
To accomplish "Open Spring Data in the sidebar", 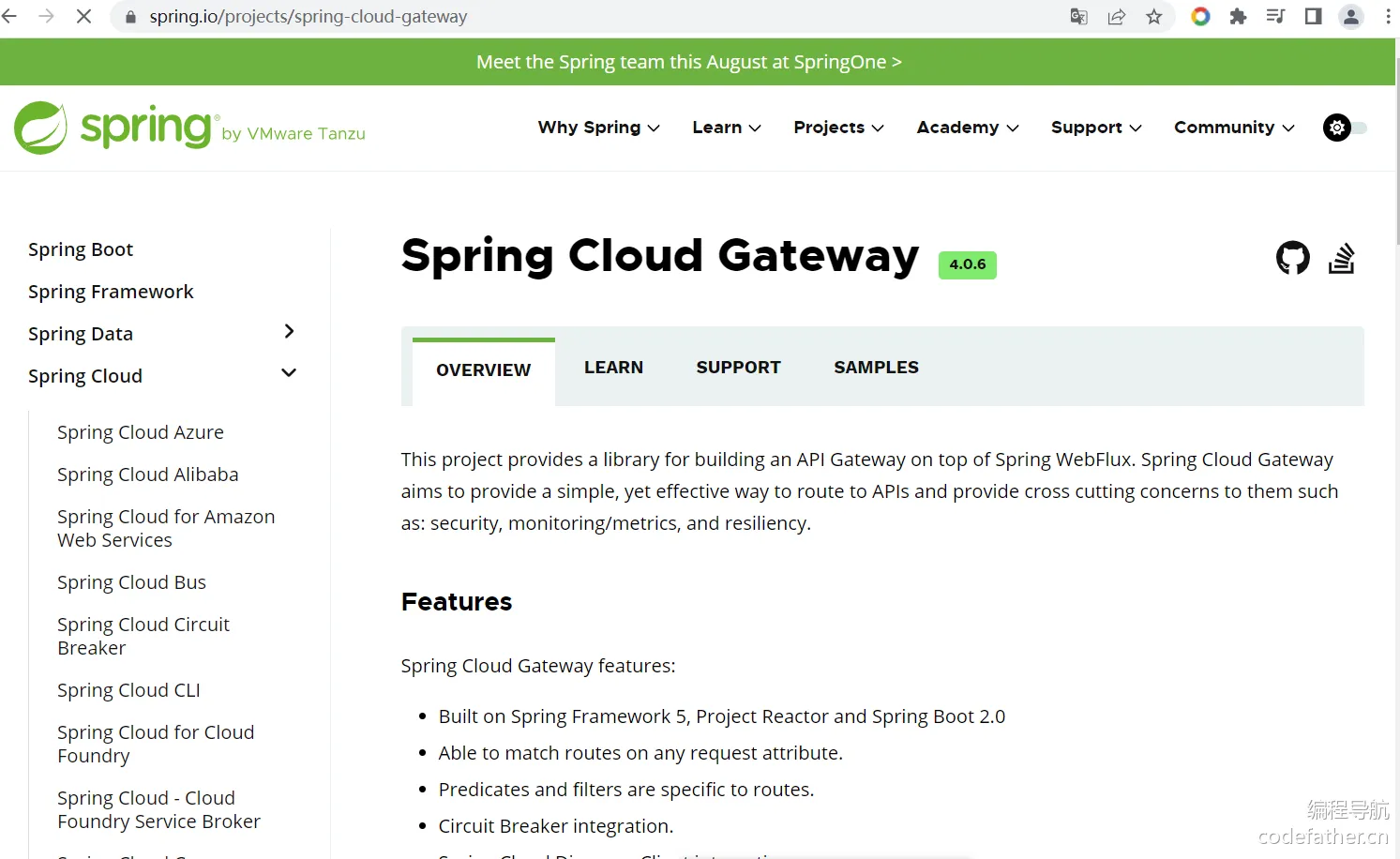I will (81, 334).
